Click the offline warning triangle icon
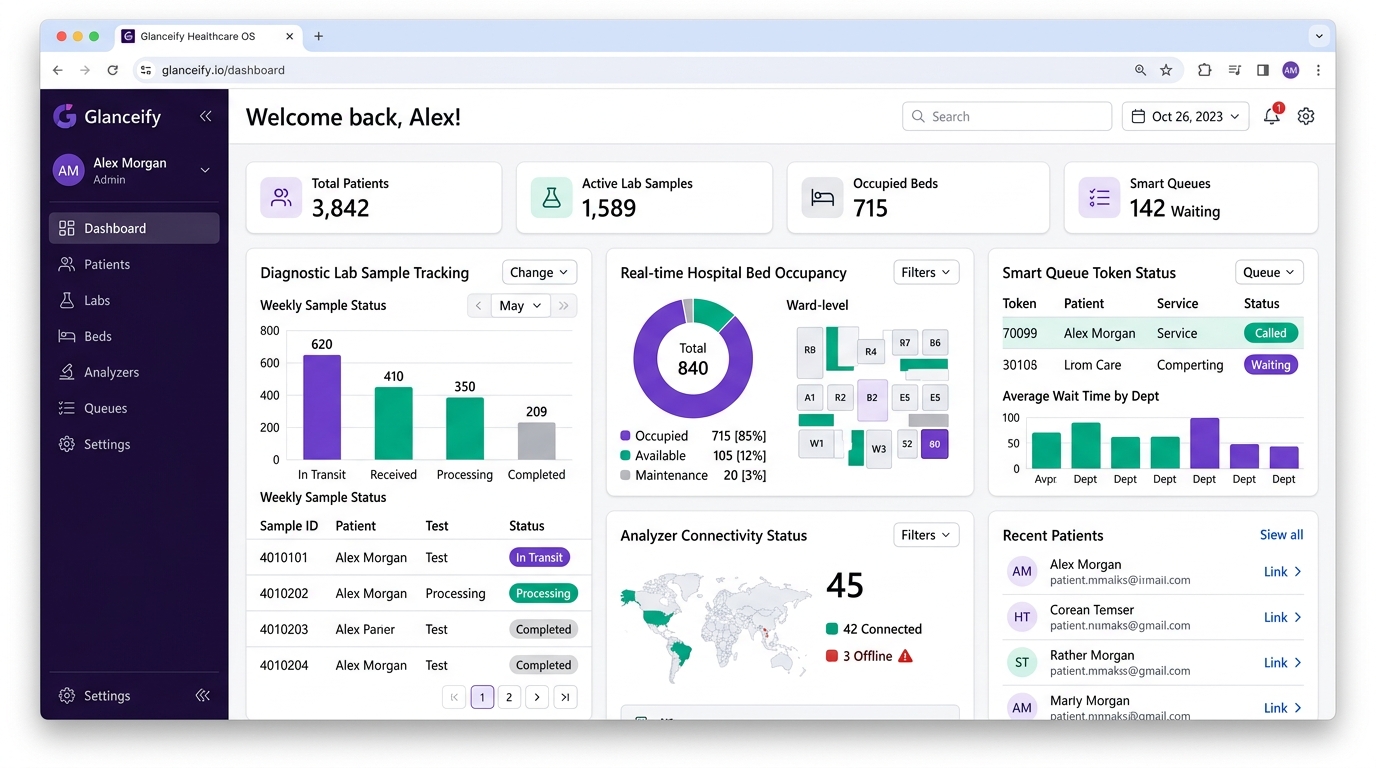Image resolution: width=1376 pixels, height=768 pixels. (906, 656)
